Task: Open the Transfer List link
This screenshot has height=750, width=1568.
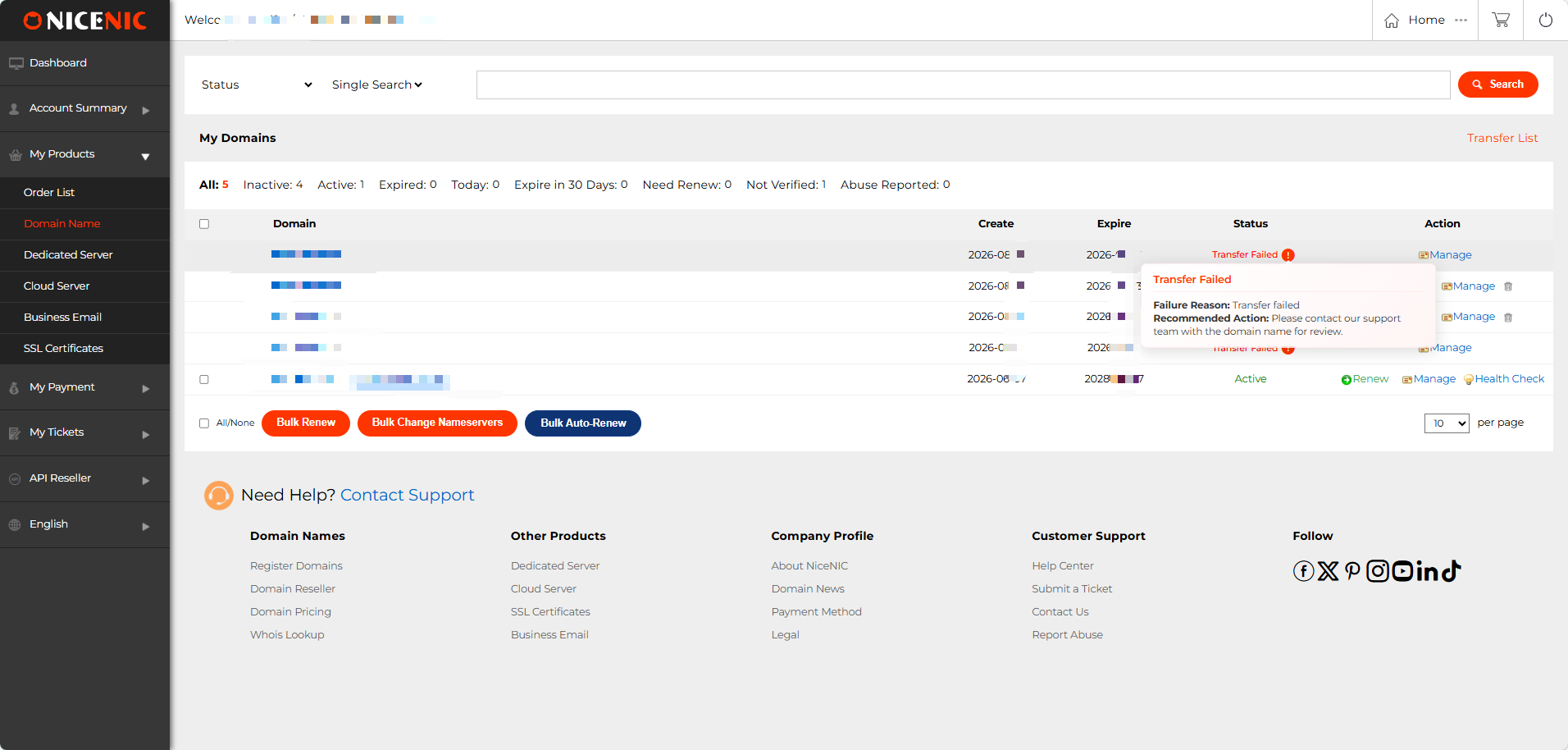Action: (1502, 138)
